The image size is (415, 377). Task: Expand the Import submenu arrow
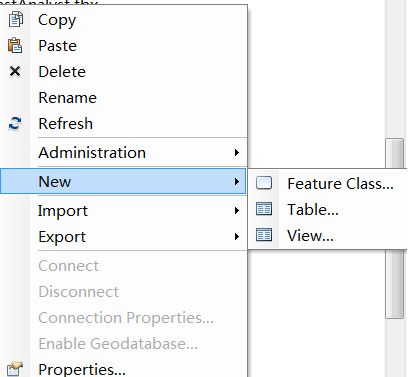[x=237, y=211]
